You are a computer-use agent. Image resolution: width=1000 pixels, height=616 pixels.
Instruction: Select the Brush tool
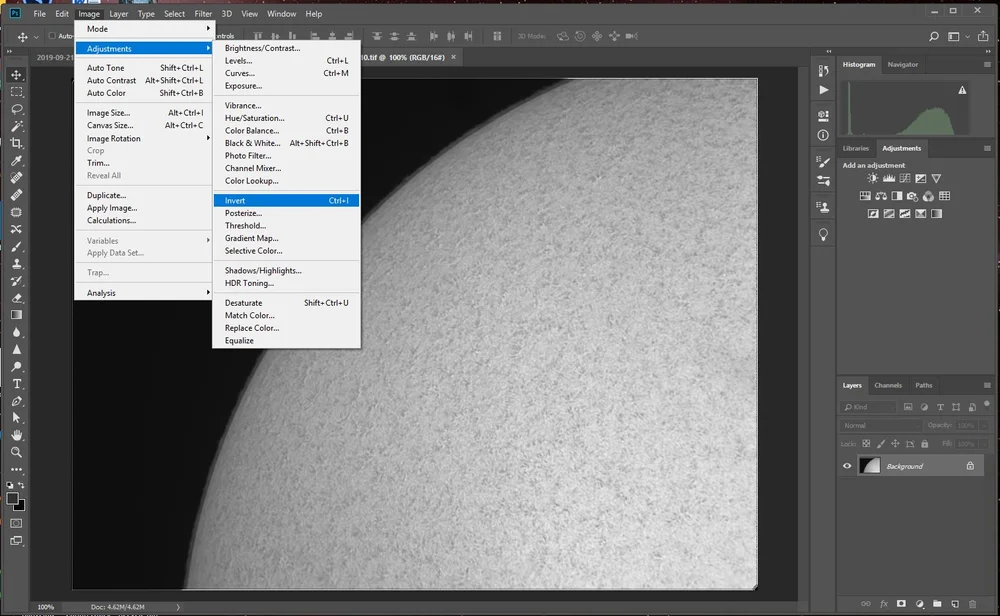(x=17, y=246)
